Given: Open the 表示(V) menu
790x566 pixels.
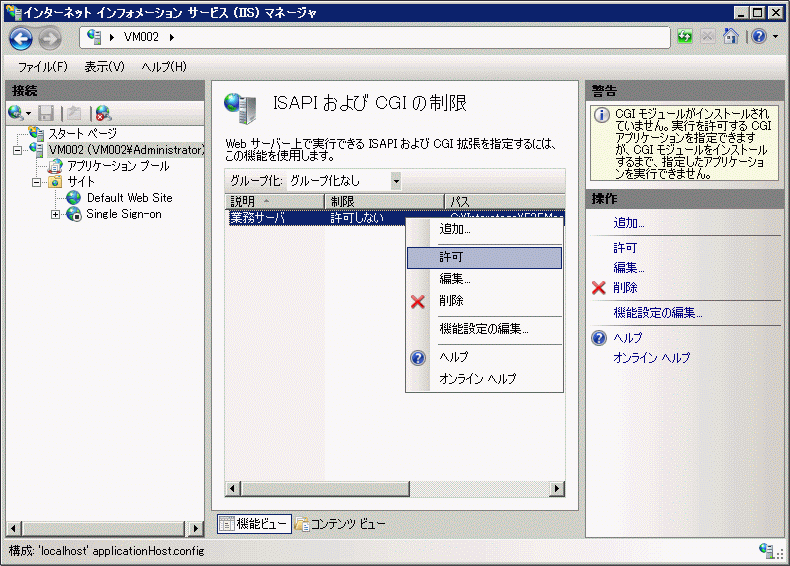Looking at the screenshot, I should 104,67.
